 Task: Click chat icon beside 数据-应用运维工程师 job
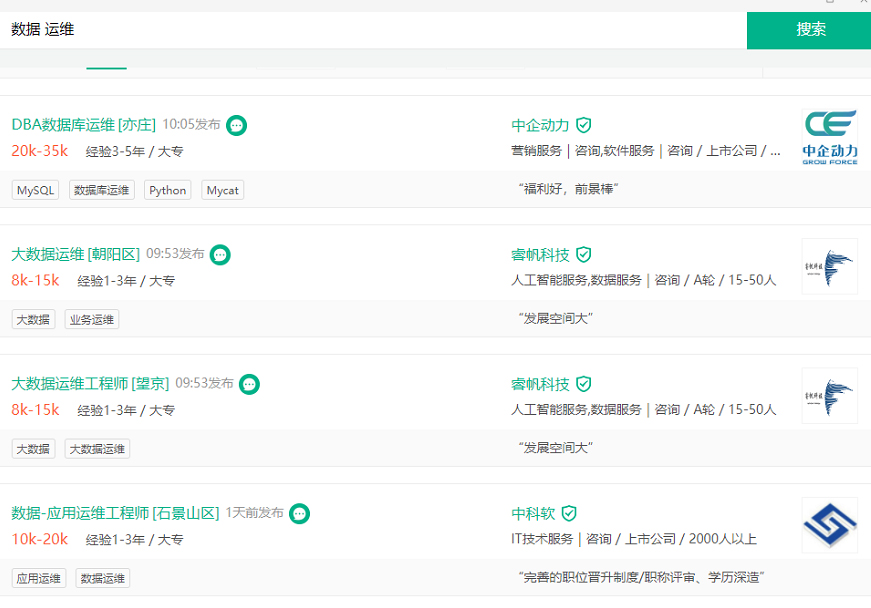299,513
